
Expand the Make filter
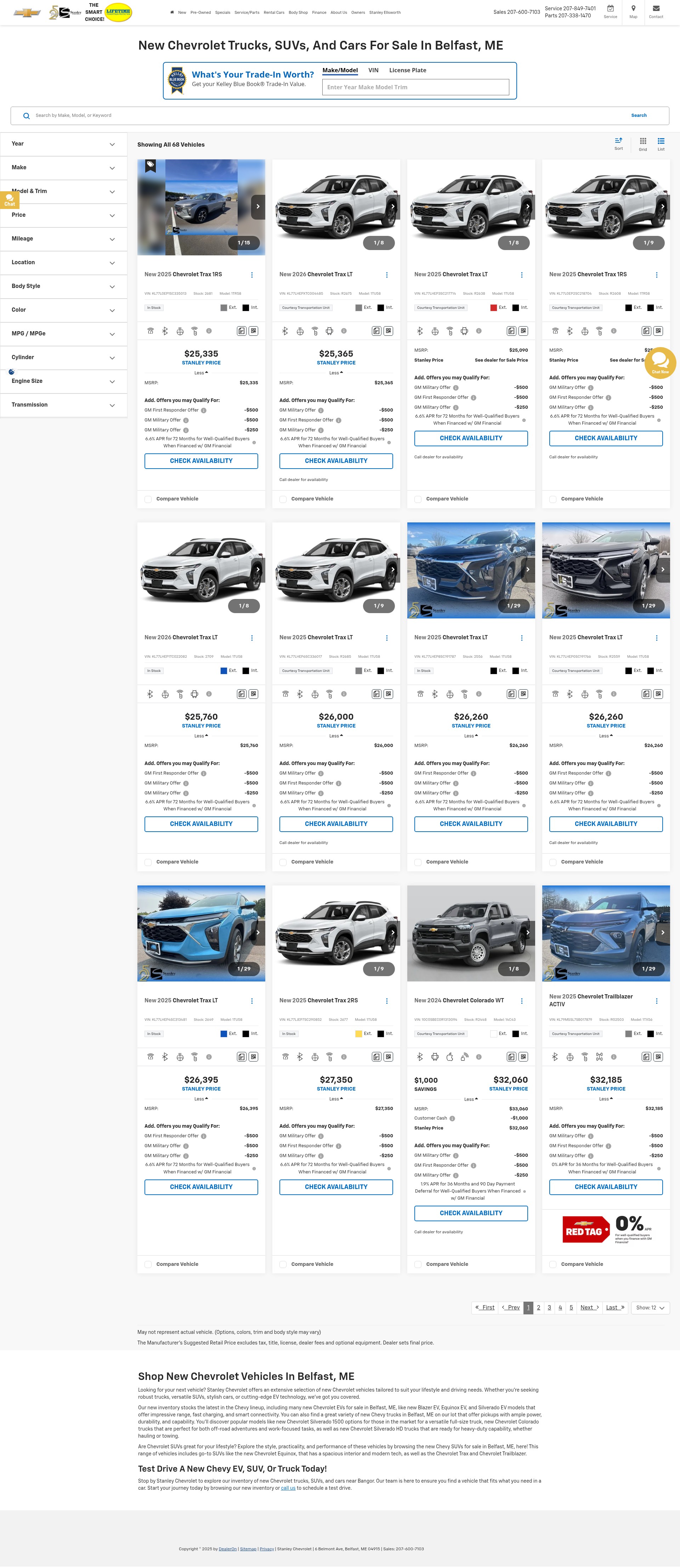coord(63,168)
